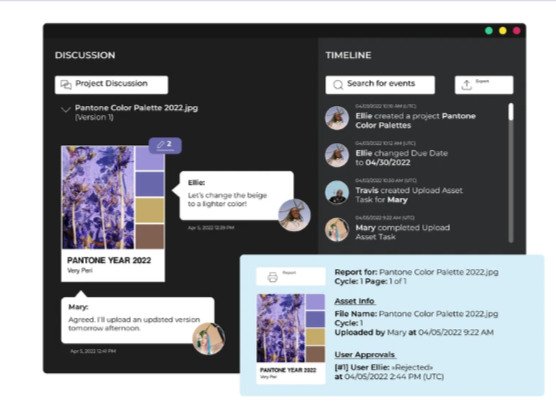Open the Asset Info heading link
This screenshot has width=556, height=411.
tap(355, 301)
